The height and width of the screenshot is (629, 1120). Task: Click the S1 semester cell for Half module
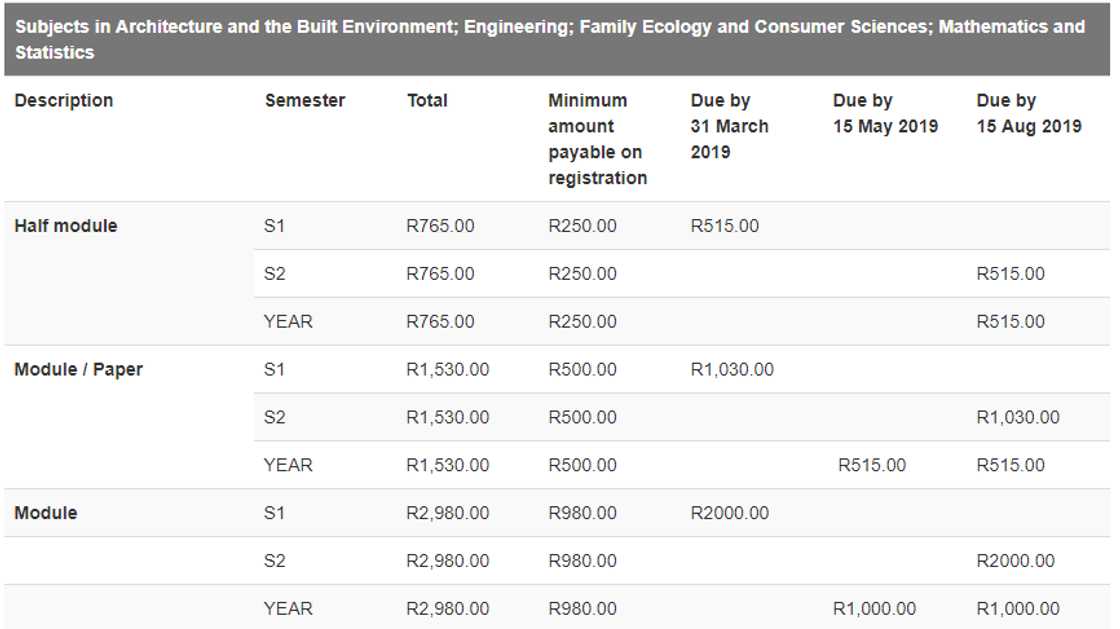click(274, 226)
